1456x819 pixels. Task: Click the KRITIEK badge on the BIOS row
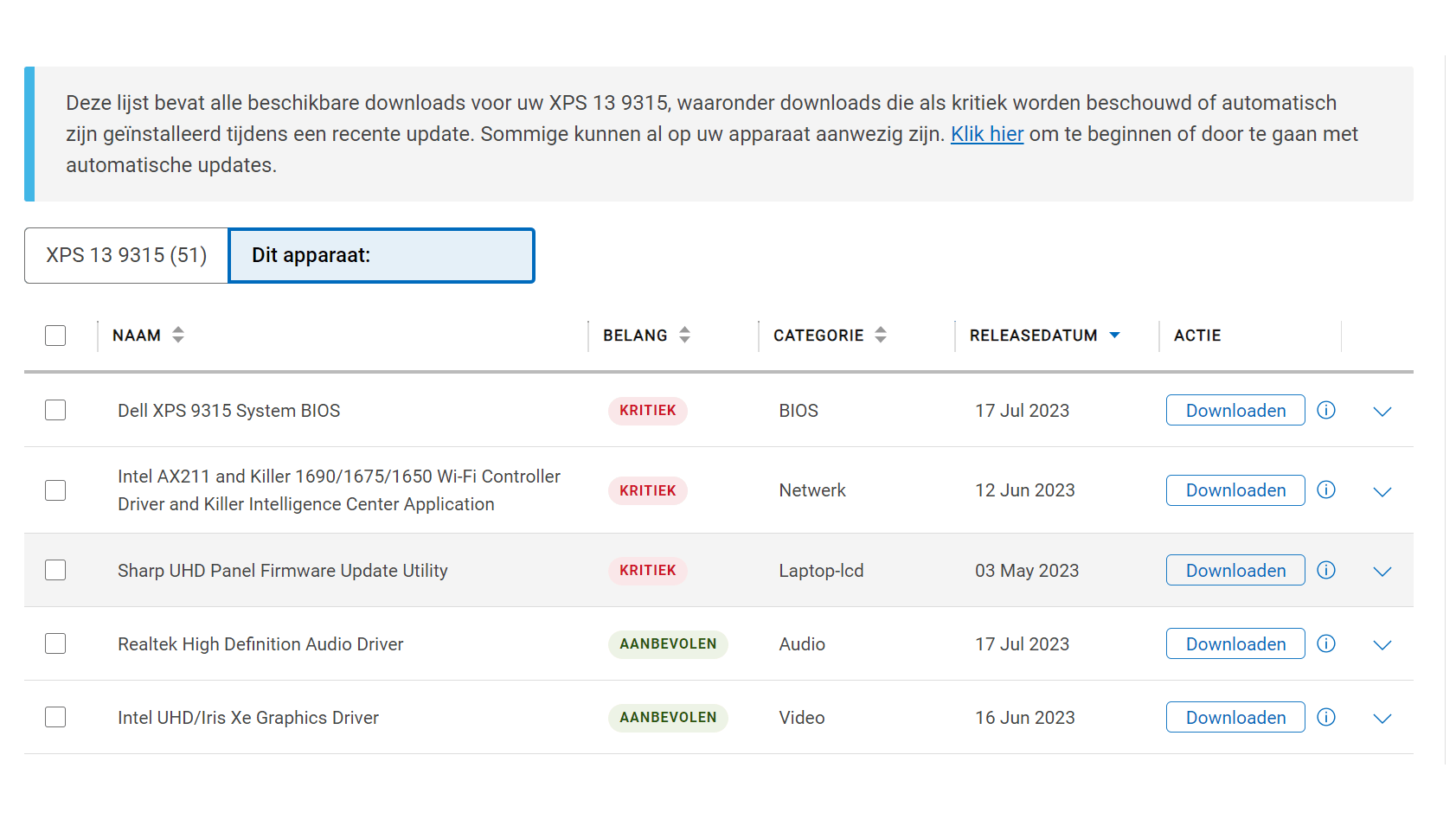[x=648, y=410]
